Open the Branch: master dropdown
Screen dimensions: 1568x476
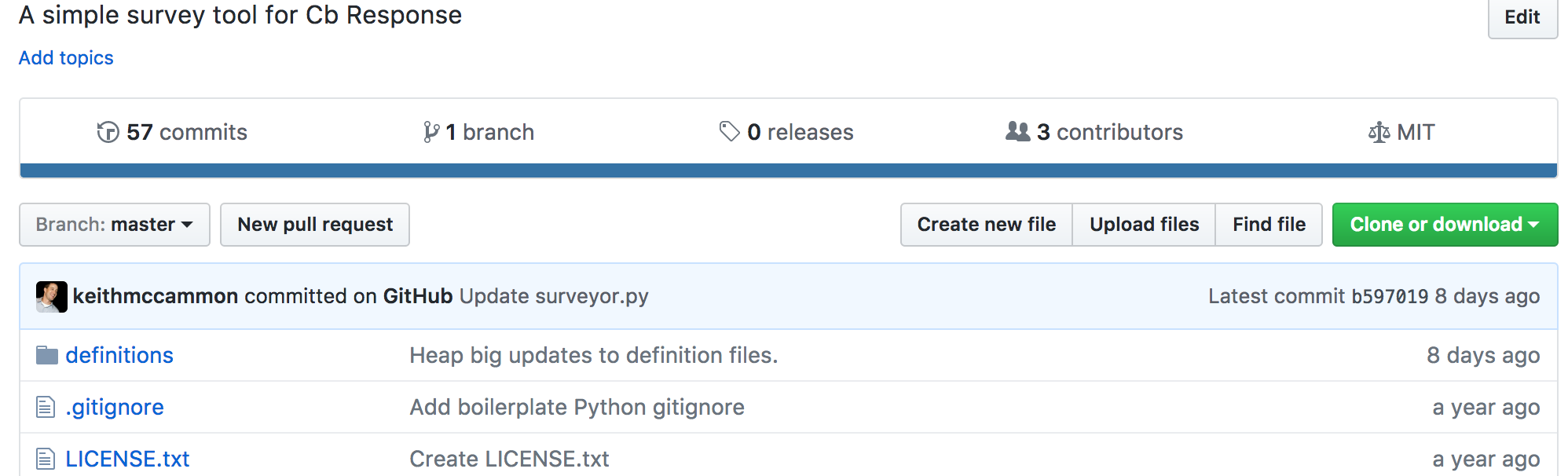click(x=115, y=225)
